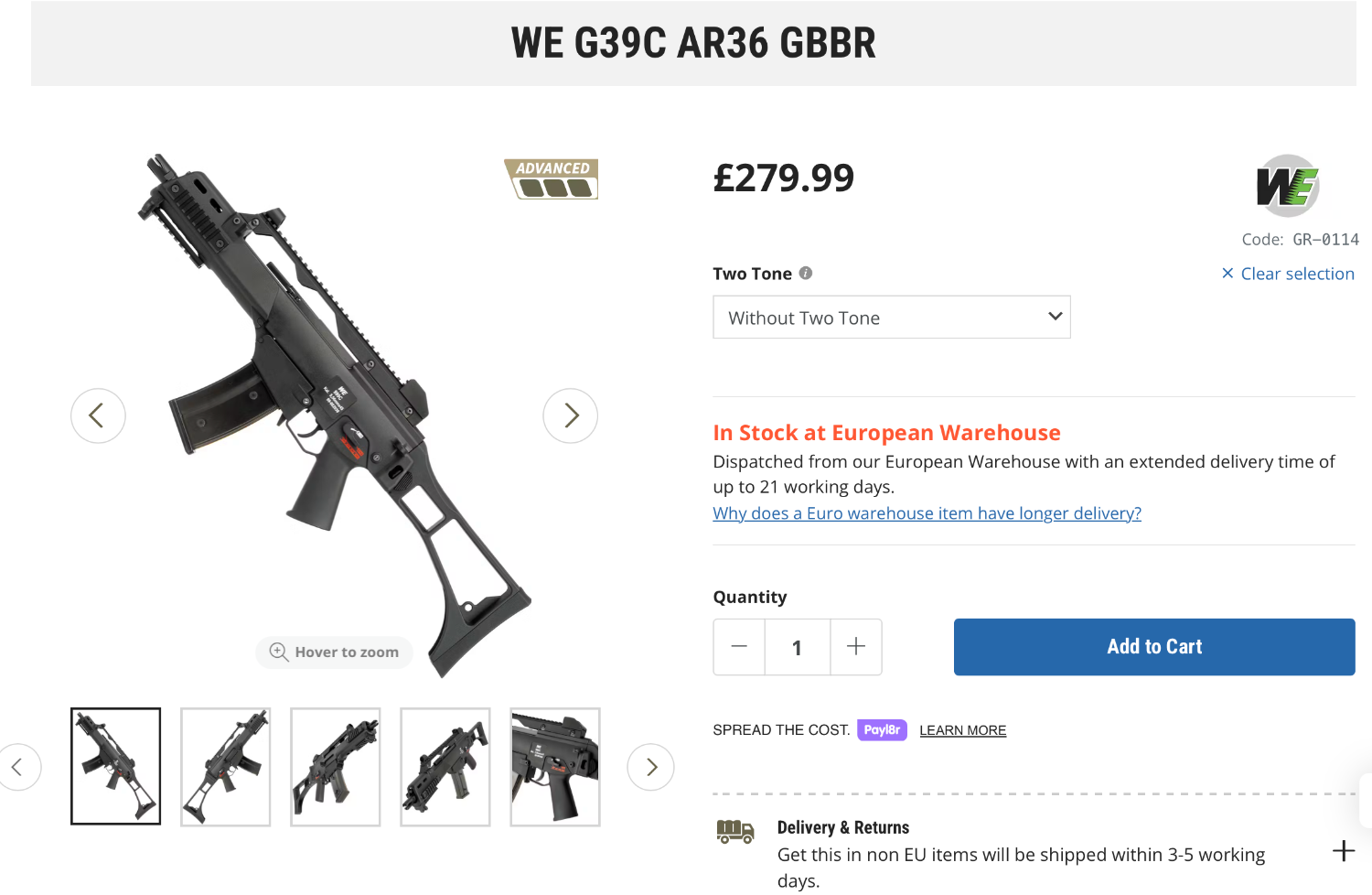This screenshot has width=1372, height=895.
Task: Expand the Delivery & Returns section
Action: tap(1343, 851)
